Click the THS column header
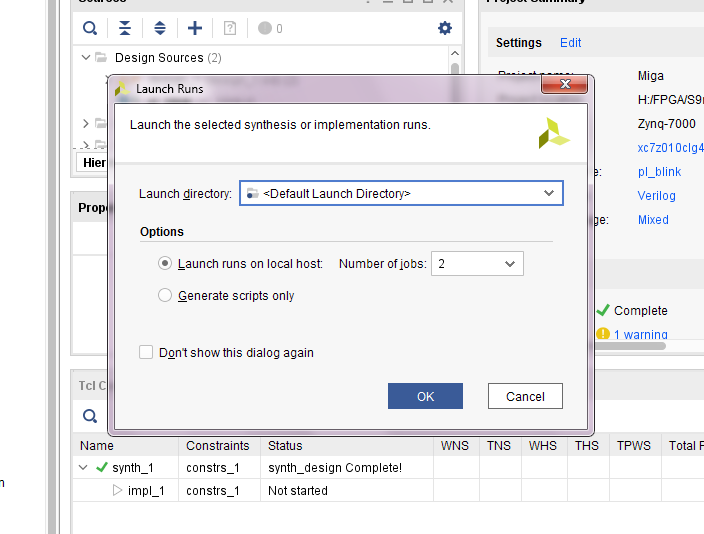This screenshot has width=704, height=534. click(587, 446)
